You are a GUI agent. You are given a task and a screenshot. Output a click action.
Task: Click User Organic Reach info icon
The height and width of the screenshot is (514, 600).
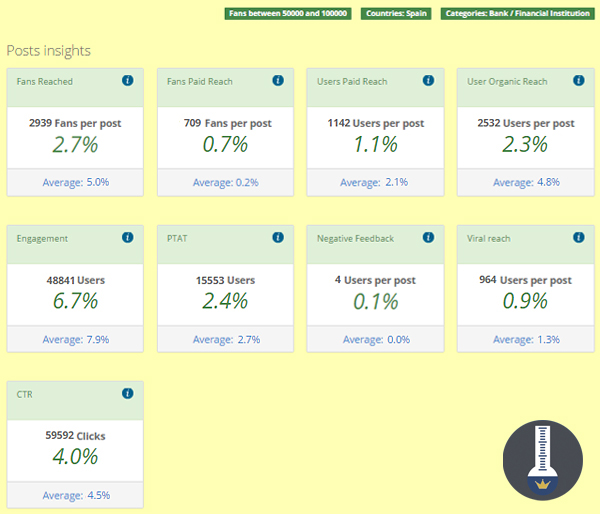click(577, 81)
